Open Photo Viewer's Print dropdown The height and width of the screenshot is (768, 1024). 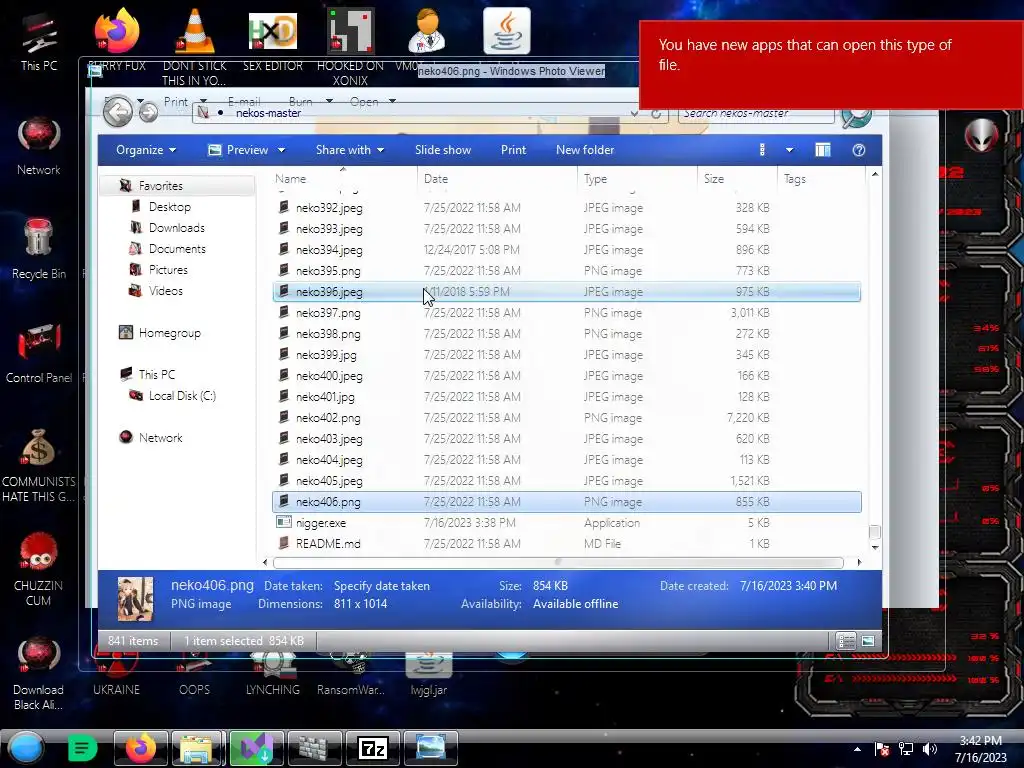coord(185,101)
